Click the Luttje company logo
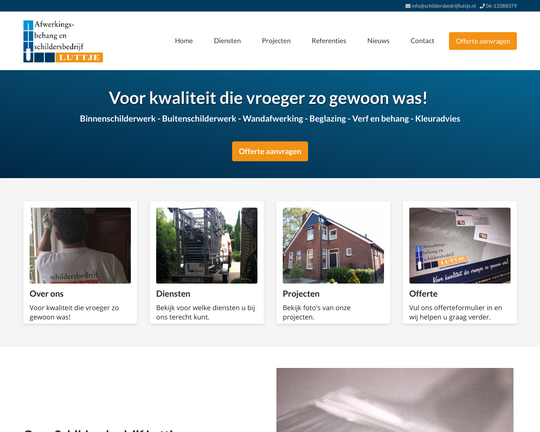 (x=63, y=41)
